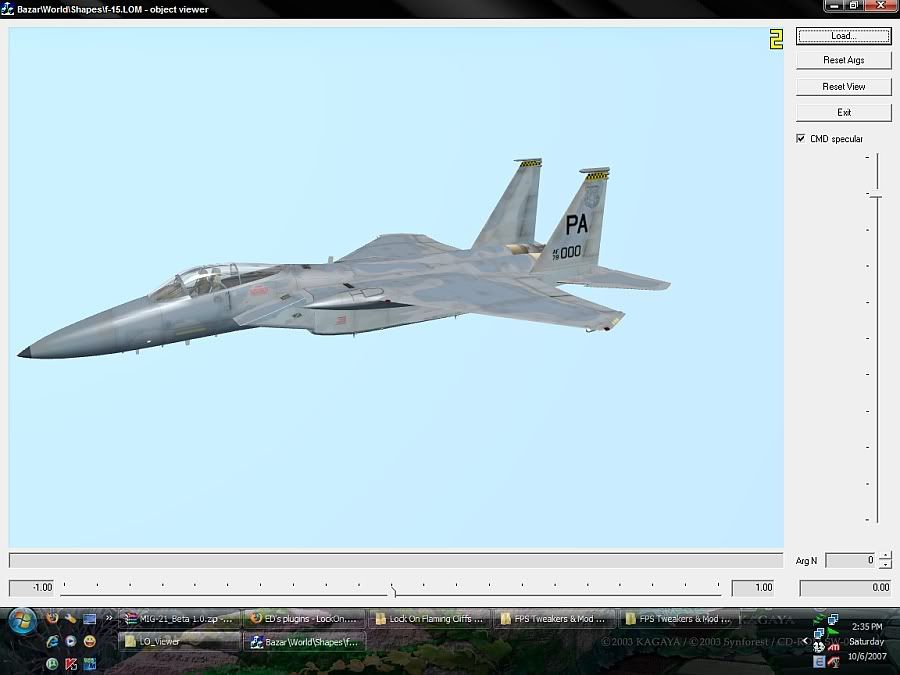The image size is (900, 675).
Task: Click the object viewer title bar icon
Action: [x=8, y=8]
